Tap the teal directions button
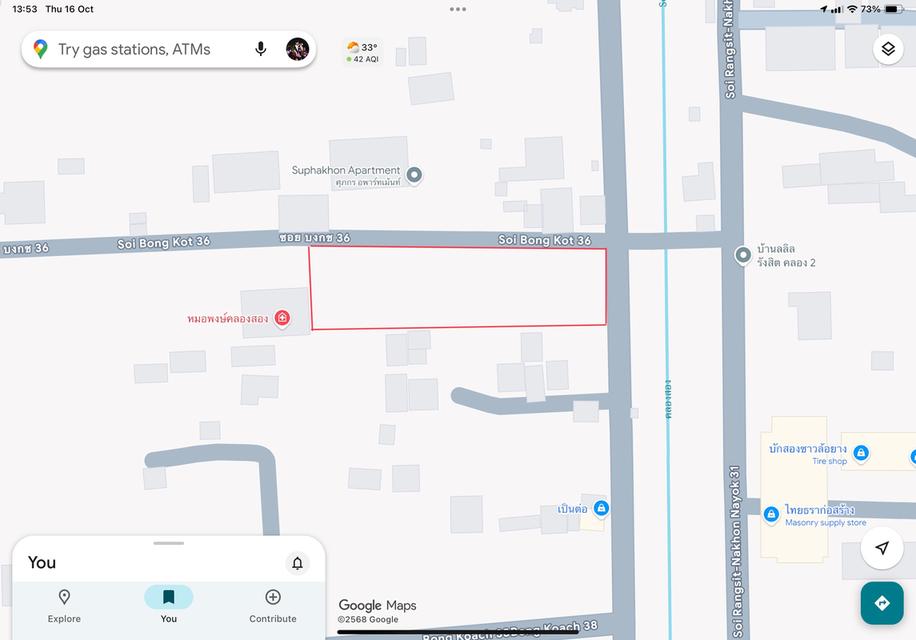Viewport: 916px width, 640px height. pyautogui.click(x=882, y=603)
